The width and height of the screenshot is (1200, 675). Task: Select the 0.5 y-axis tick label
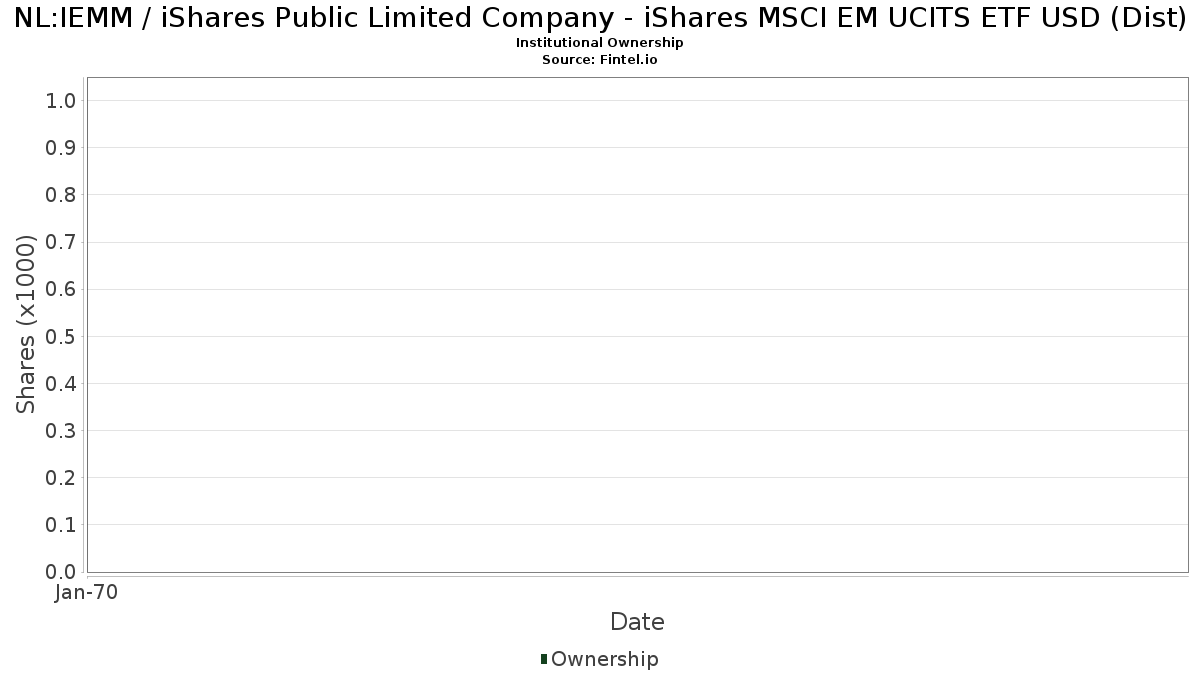click(x=61, y=336)
